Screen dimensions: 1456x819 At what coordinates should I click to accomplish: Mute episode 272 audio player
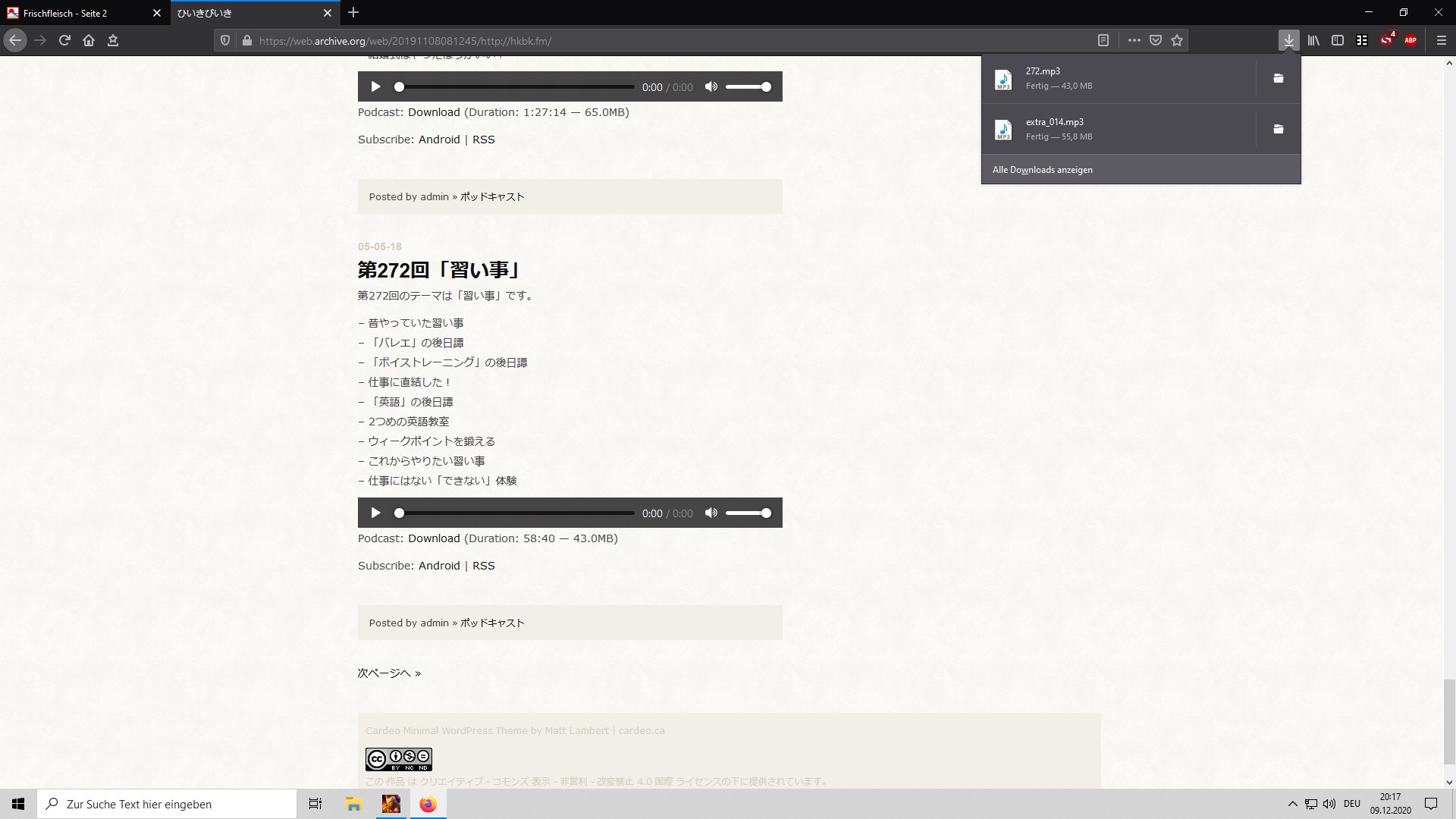(x=711, y=513)
